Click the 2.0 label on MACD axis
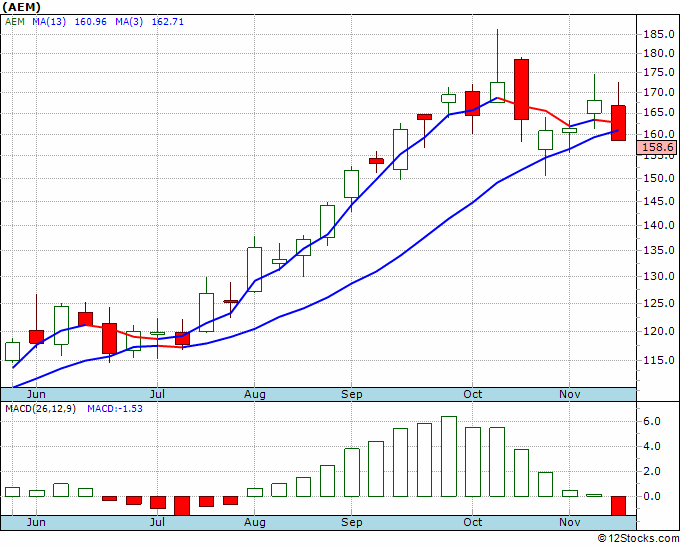 pos(652,471)
